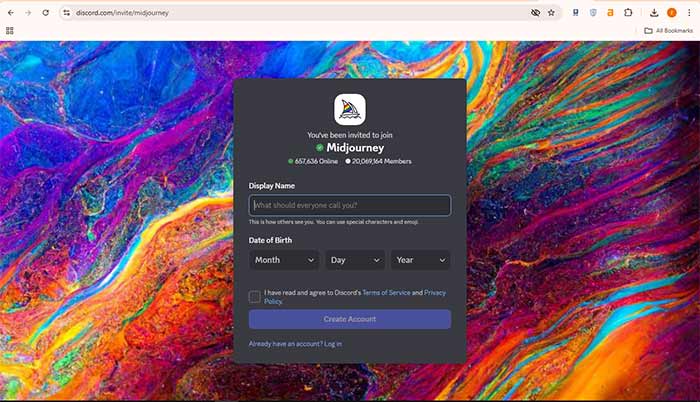The image size is (700, 402).
Task: Bookmark this page with the star icon
Action: (551, 13)
